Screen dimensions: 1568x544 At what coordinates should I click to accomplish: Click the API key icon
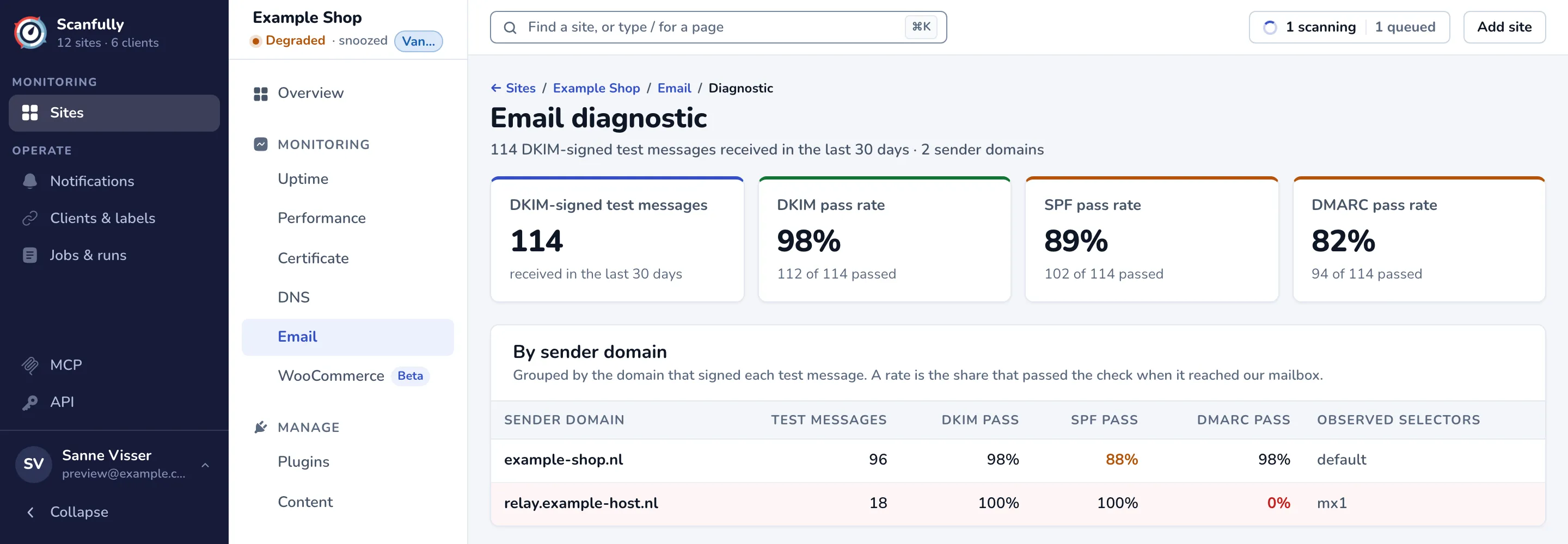point(30,402)
